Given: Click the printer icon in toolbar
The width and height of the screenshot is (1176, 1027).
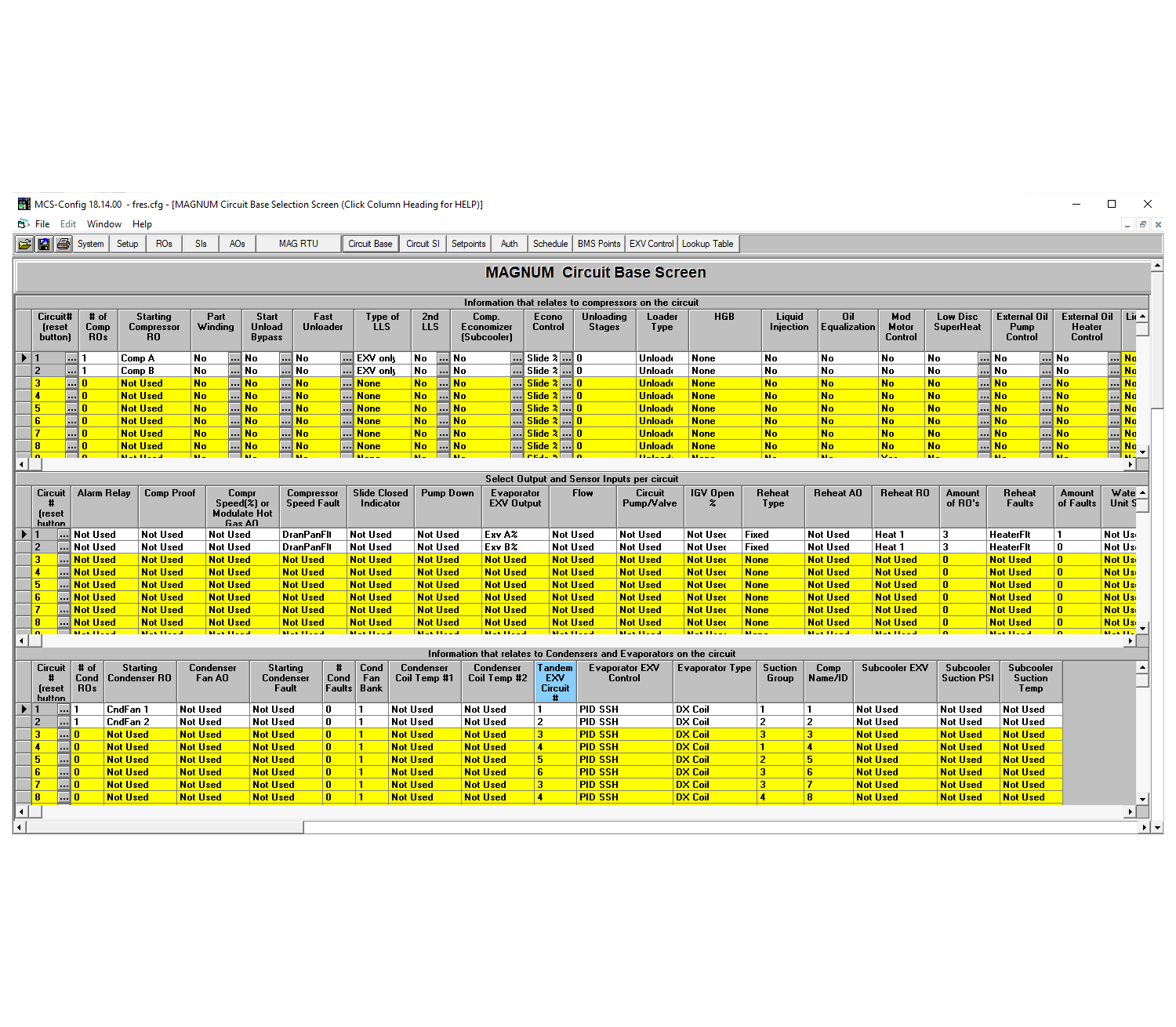Looking at the screenshot, I should (x=63, y=245).
